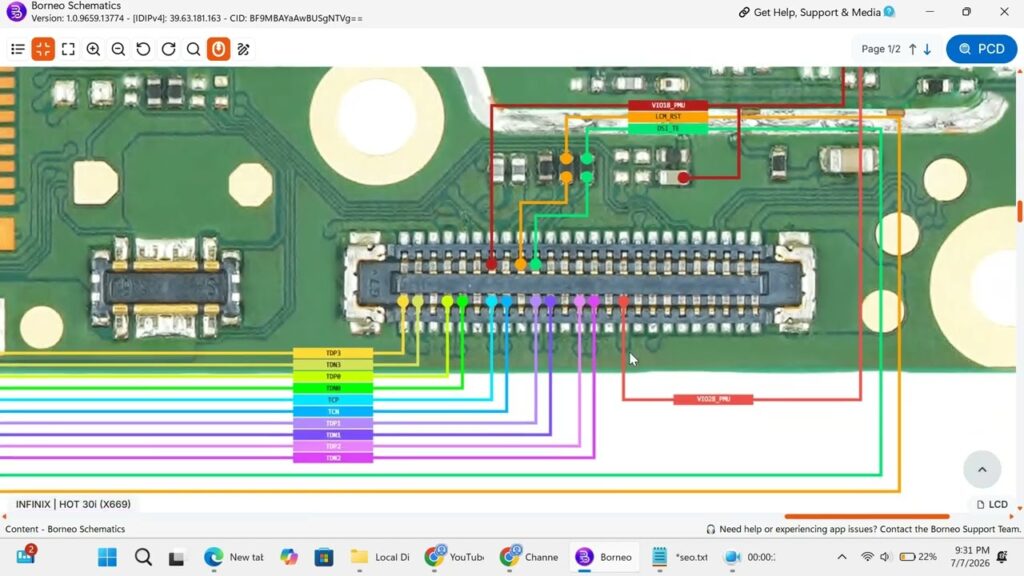The height and width of the screenshot is (576, 1024).
Task: Toggle the orange fit-to-screen collapse icon
Action: click(43, 49)
